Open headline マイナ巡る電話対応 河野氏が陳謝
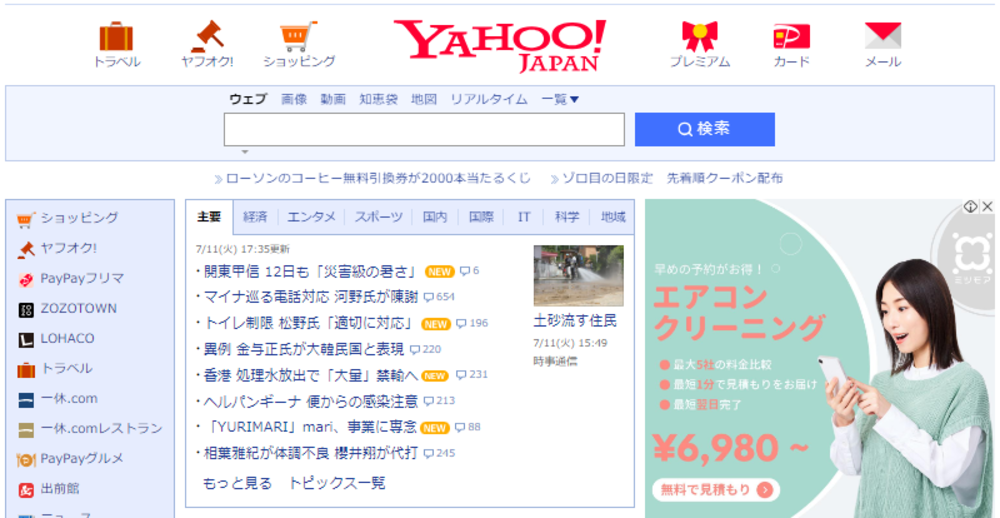 click(311, 297)
